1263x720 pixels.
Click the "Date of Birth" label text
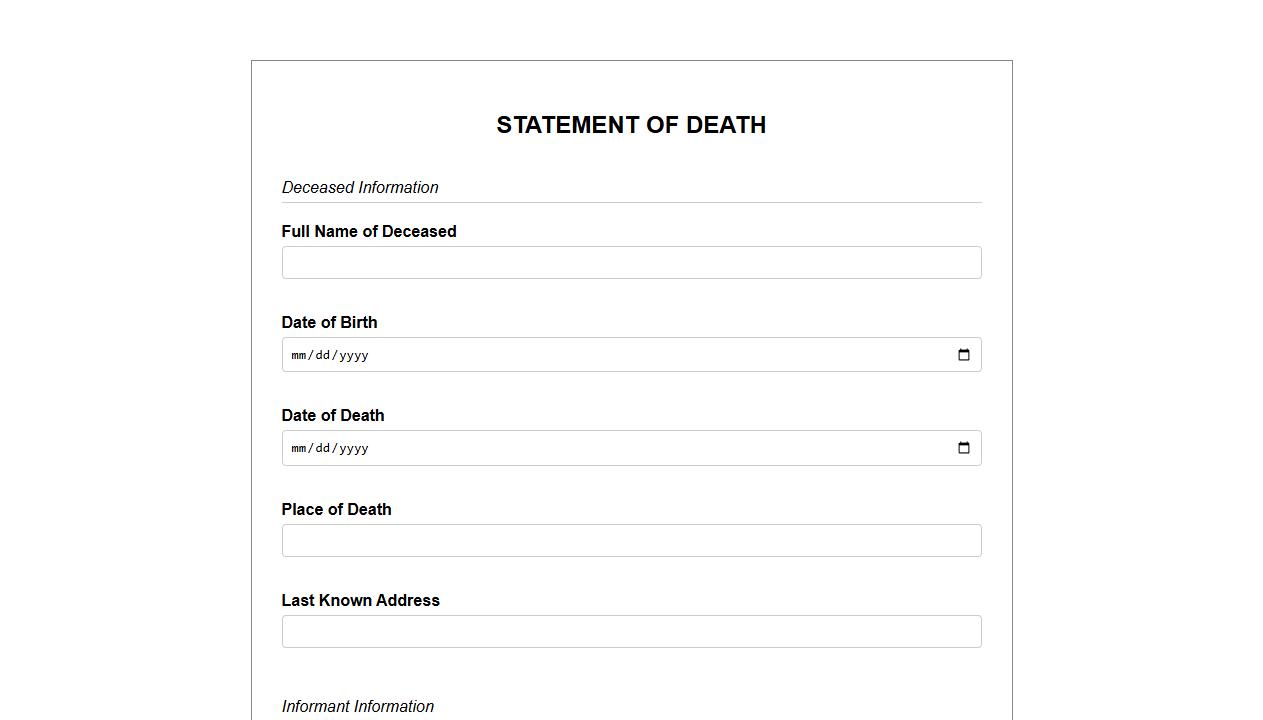[x=329, y=323]
